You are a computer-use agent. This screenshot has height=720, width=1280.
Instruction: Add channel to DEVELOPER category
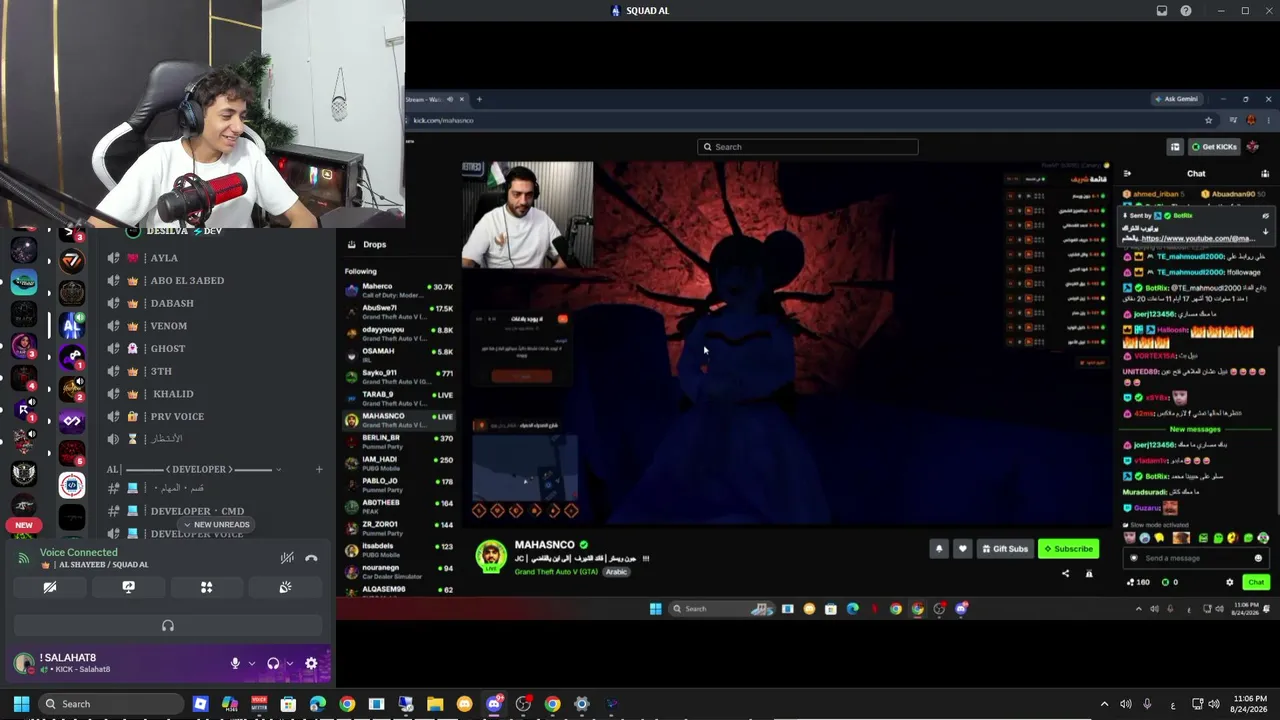click(319, 469)
